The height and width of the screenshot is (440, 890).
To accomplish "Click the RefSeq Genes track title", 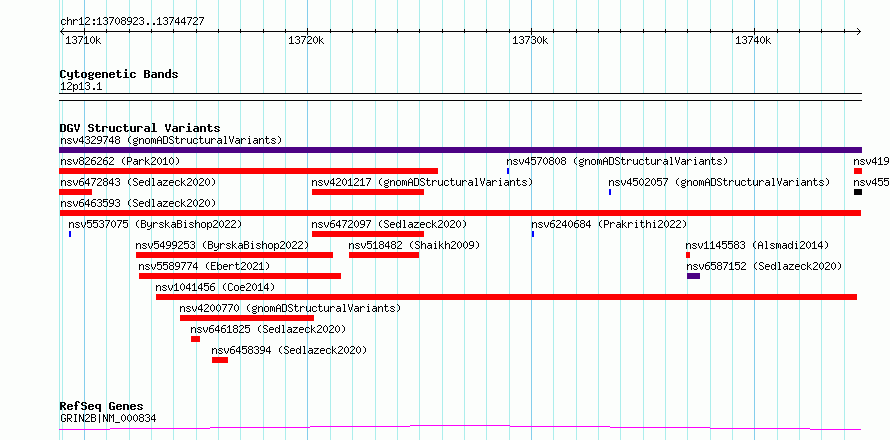I will click(102, 407).
